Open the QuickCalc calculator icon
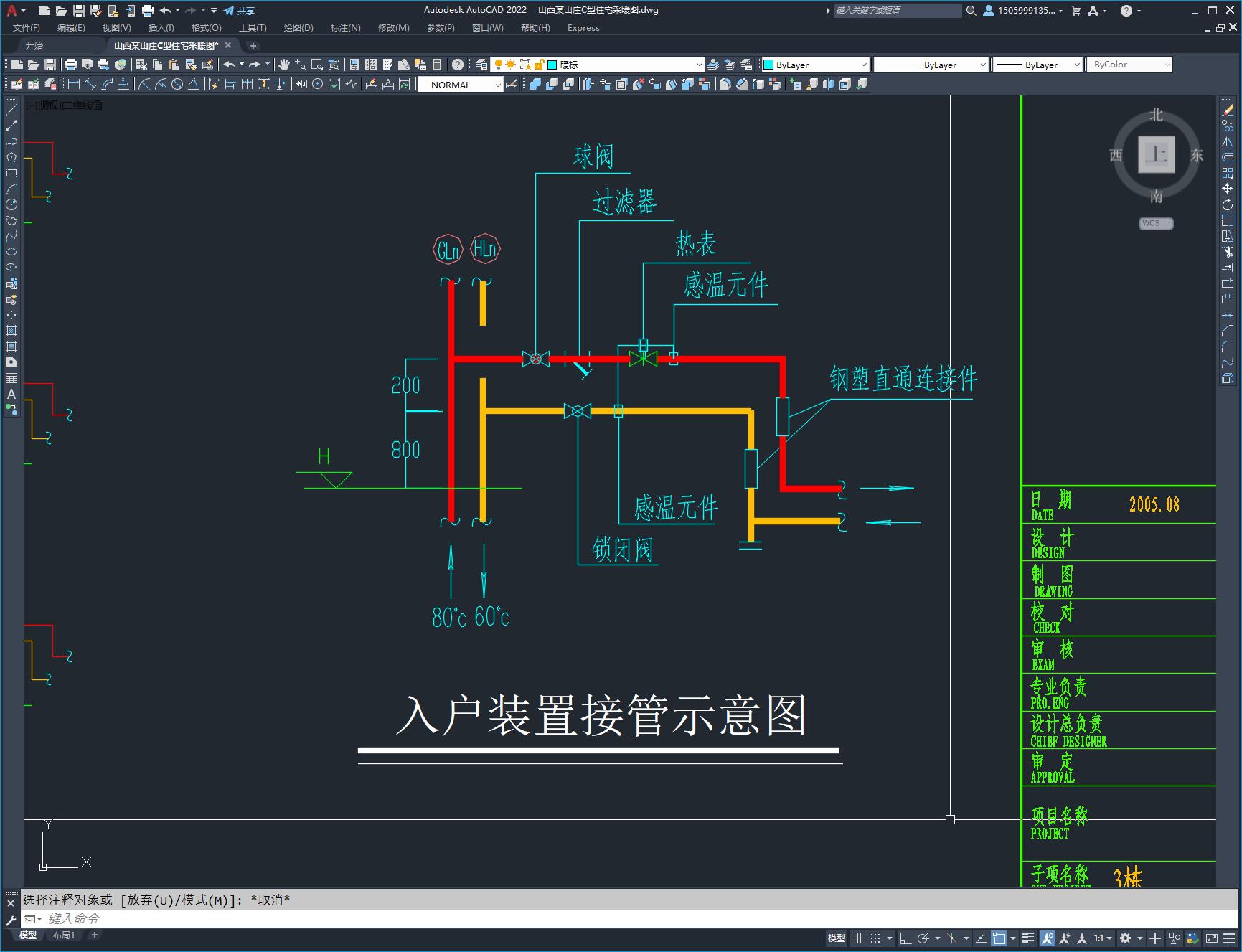Viewport: 1242px width, 952px height. (x=437, y=65)
